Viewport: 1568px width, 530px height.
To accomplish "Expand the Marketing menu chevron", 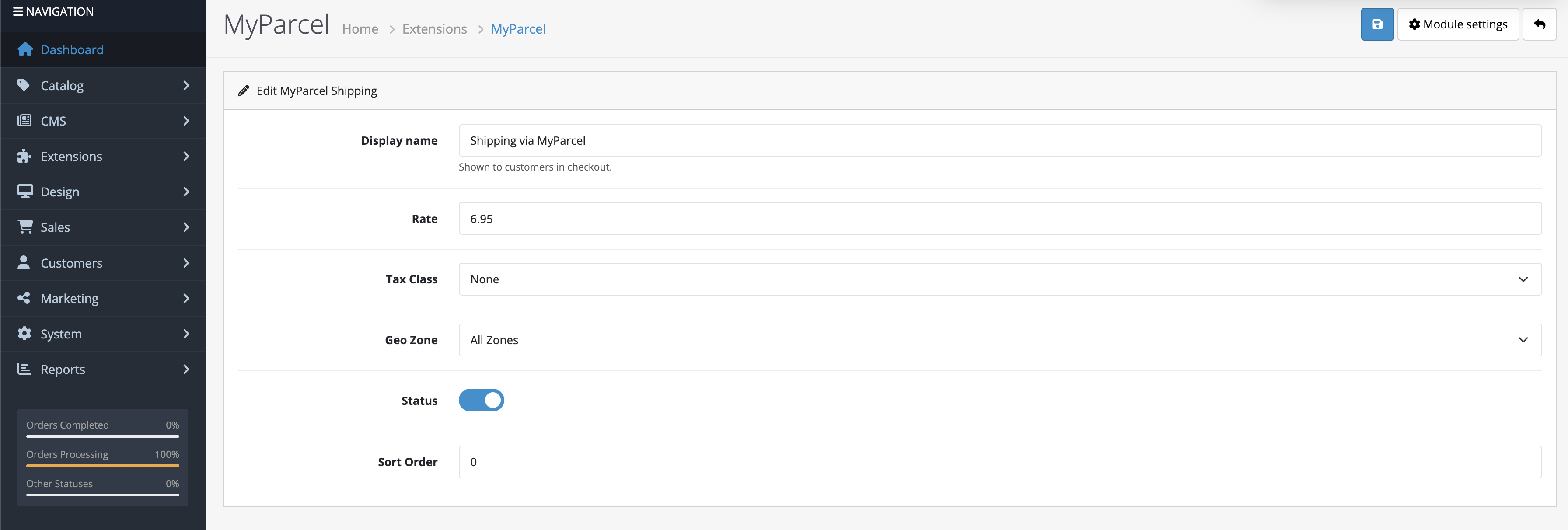I will coord(186,297).
